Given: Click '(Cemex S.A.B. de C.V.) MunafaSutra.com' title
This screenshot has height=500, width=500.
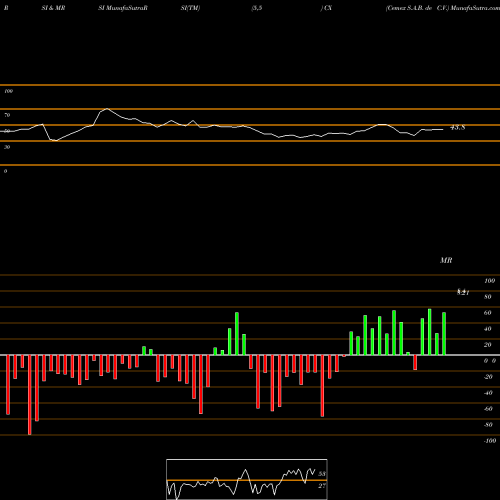Looking at the screenshot, I should [443, 8].
